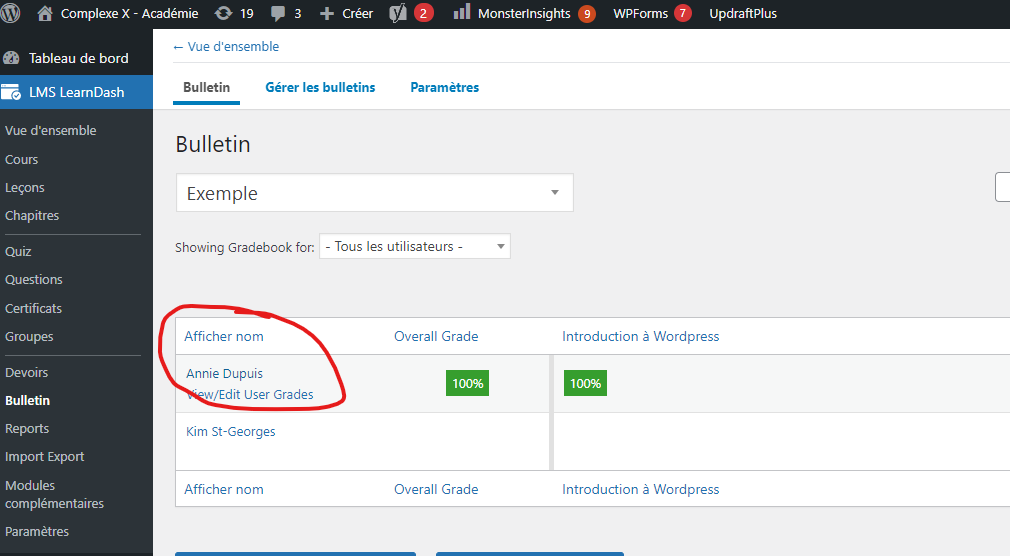Select the Bulletin tab
Image resolution: width=1010 pixels, height=556 pixels.
coord(206,88)
